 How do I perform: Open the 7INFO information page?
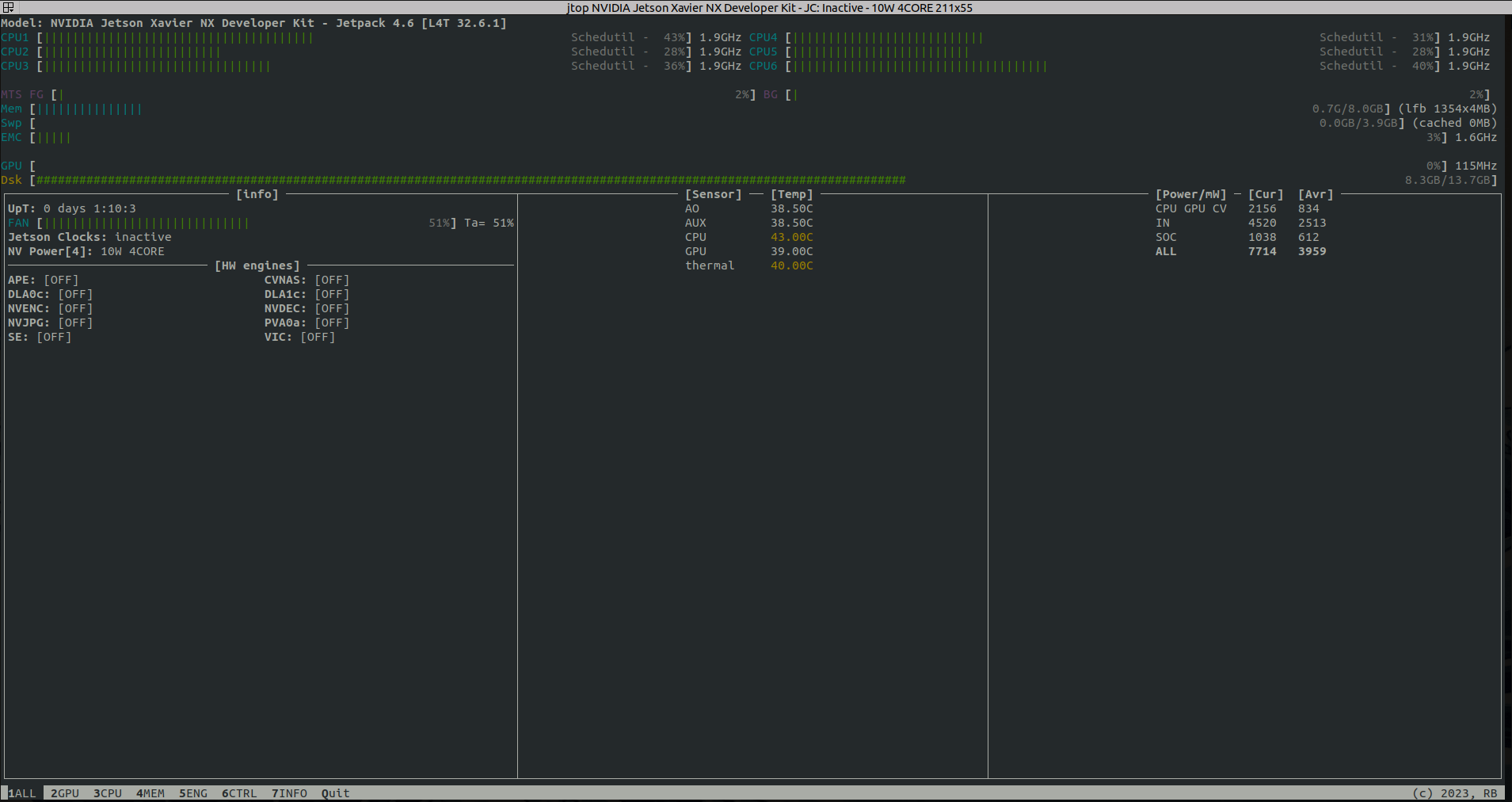[288, 792]
